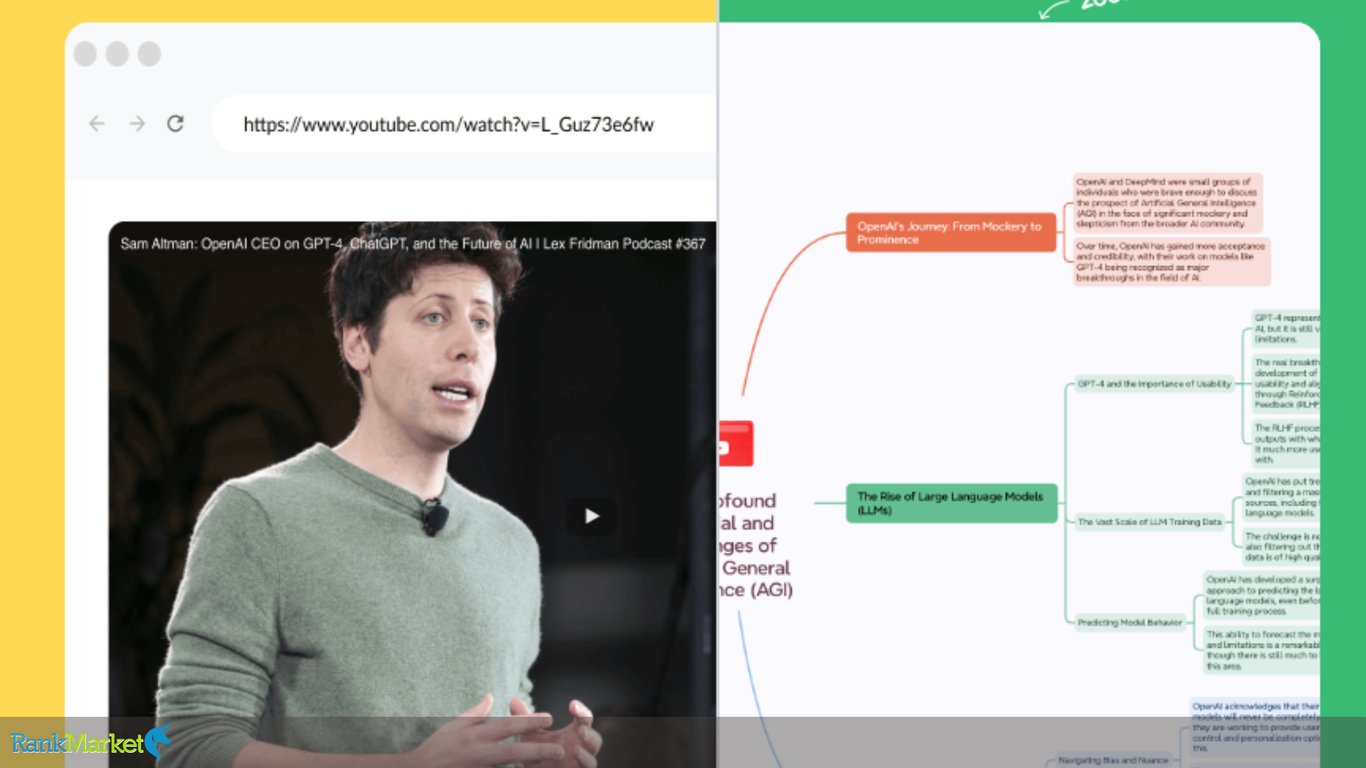
Task: Select the 'Predicting Model Behavior' node
Action: [x=1129, y=623]
